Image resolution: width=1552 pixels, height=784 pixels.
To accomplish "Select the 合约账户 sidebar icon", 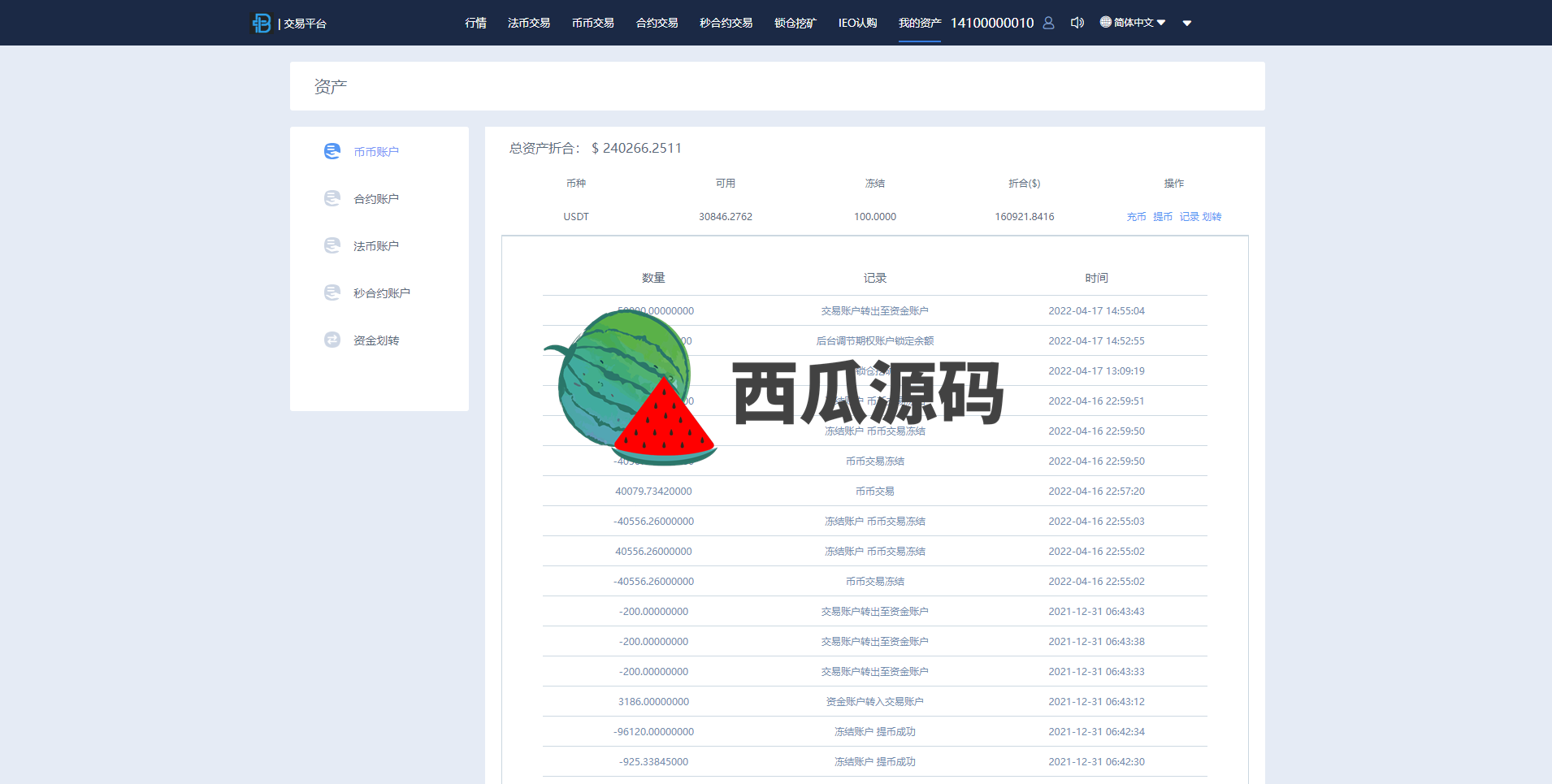I will tap(332, 198).
